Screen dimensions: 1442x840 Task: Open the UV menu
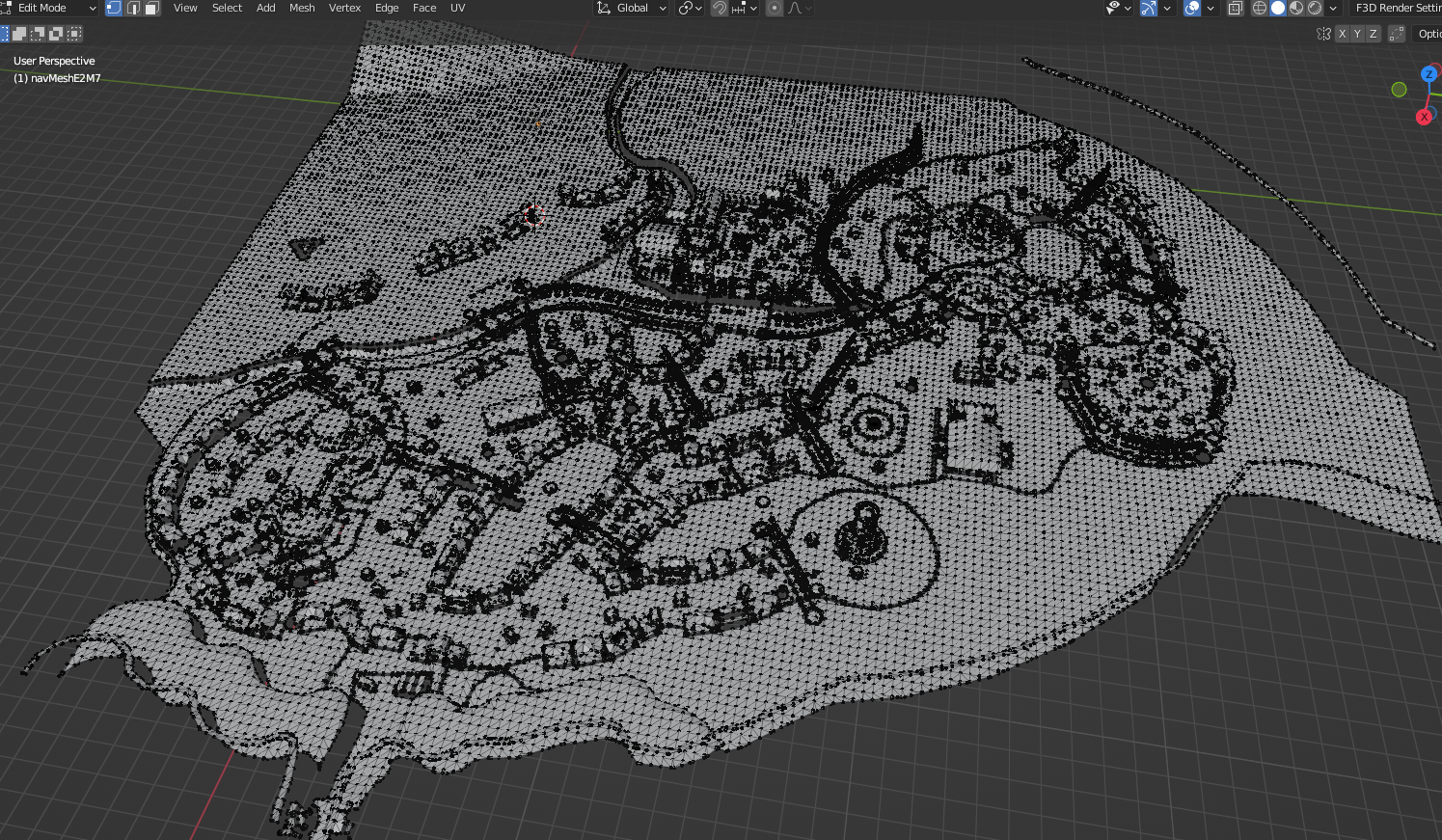(x=458, y=8)
